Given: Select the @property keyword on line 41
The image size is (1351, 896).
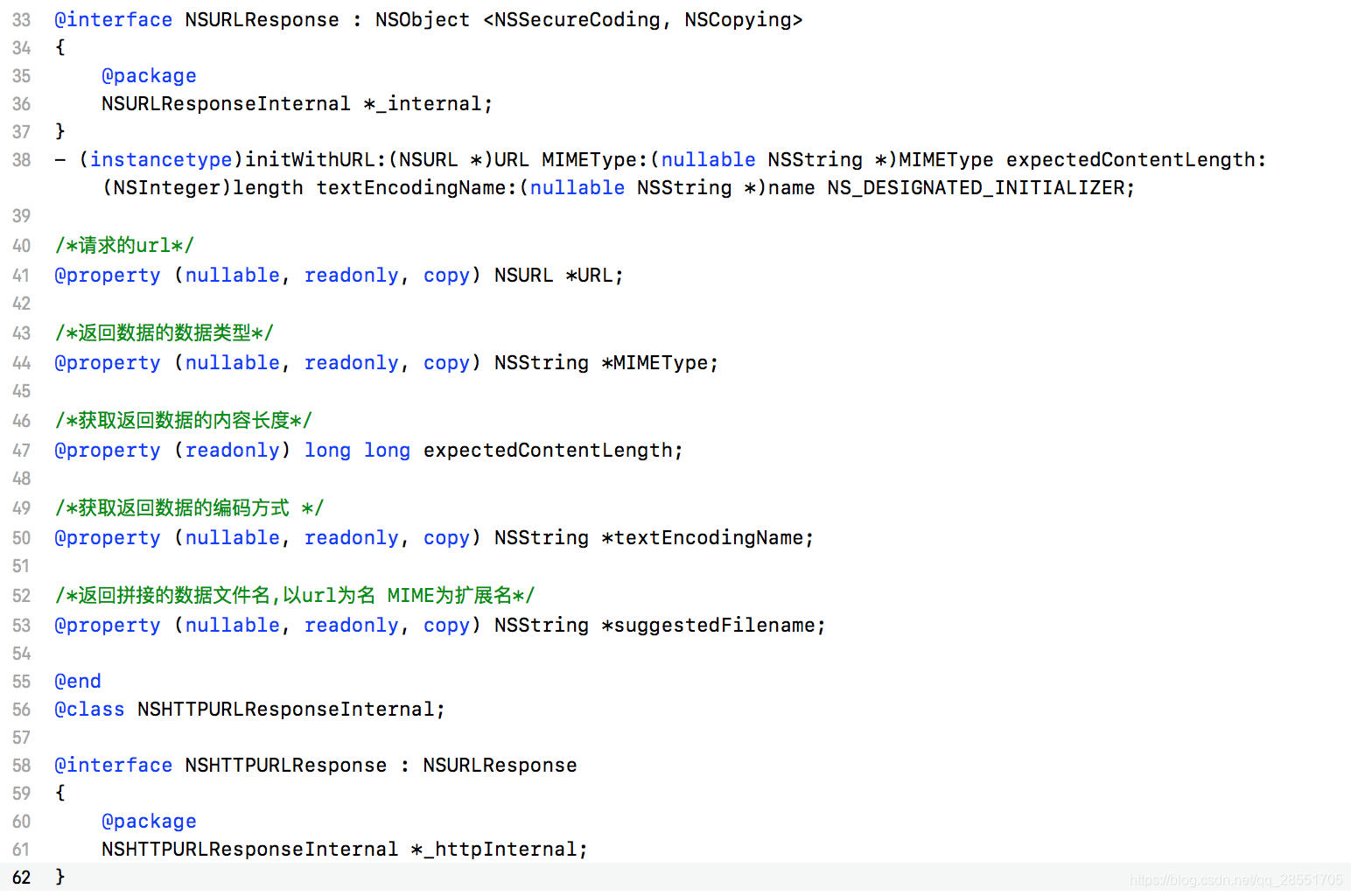Looking at the screenshot, I should pyautogui.click(x=107, y=275).
